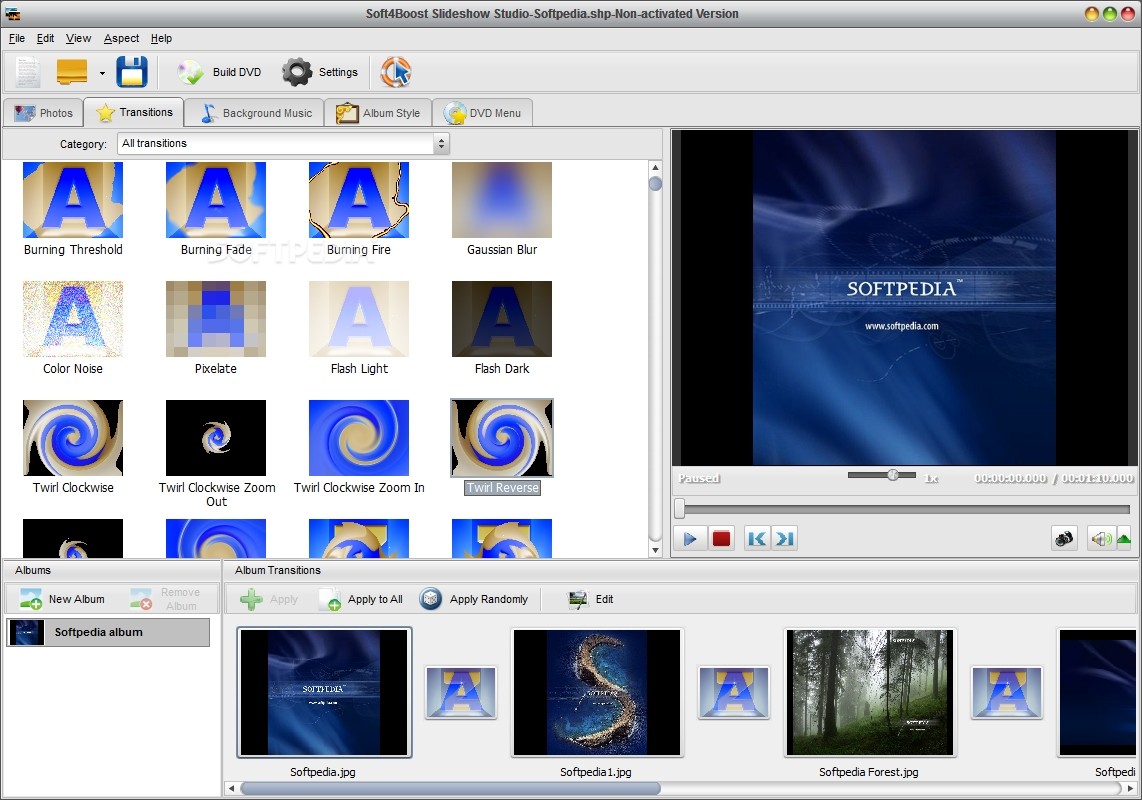Save the project with floppy disk icon

click(132, 72)
